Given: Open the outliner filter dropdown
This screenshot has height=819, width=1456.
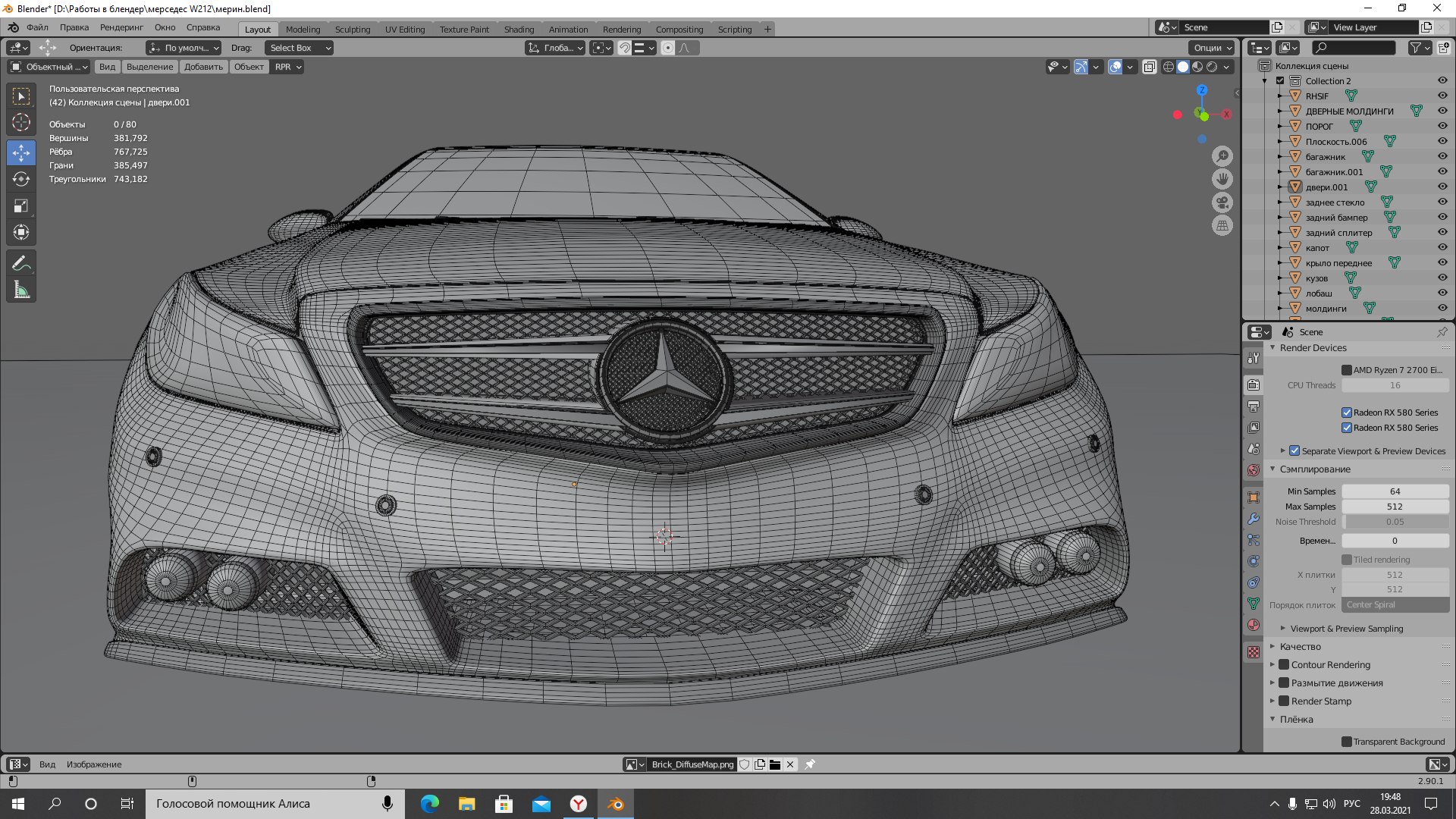Looking at the screenshot, I should (x=1420, y=48).
